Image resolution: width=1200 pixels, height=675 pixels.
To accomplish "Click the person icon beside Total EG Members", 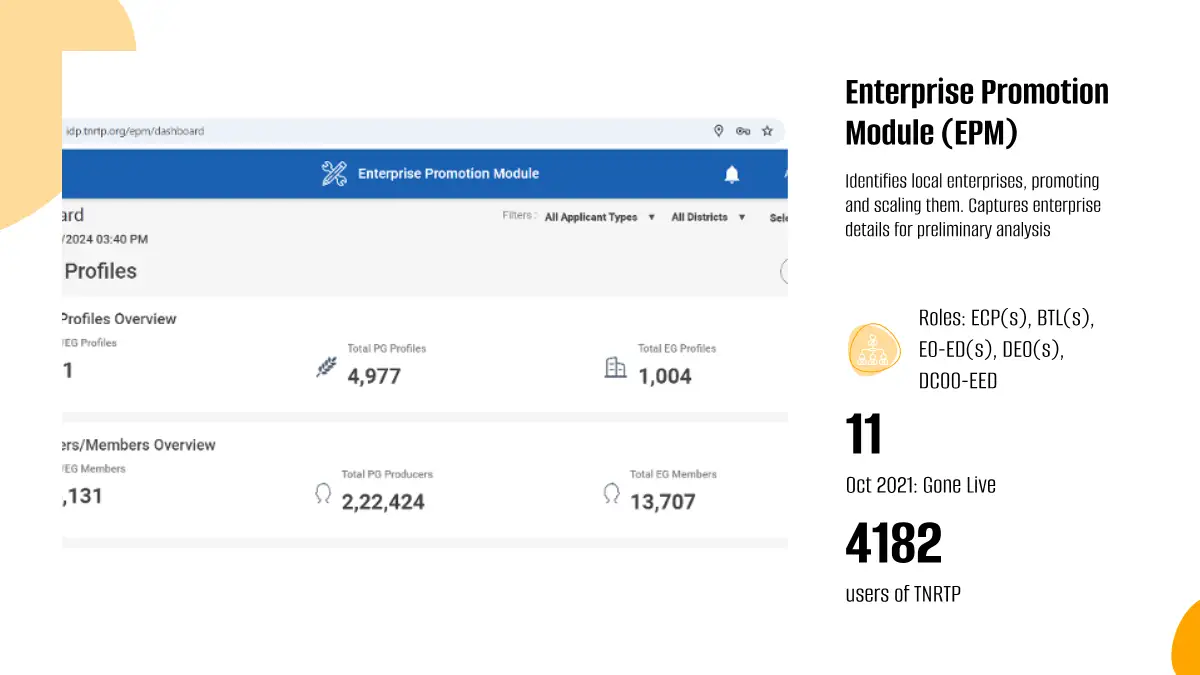I will coord(611,493).
